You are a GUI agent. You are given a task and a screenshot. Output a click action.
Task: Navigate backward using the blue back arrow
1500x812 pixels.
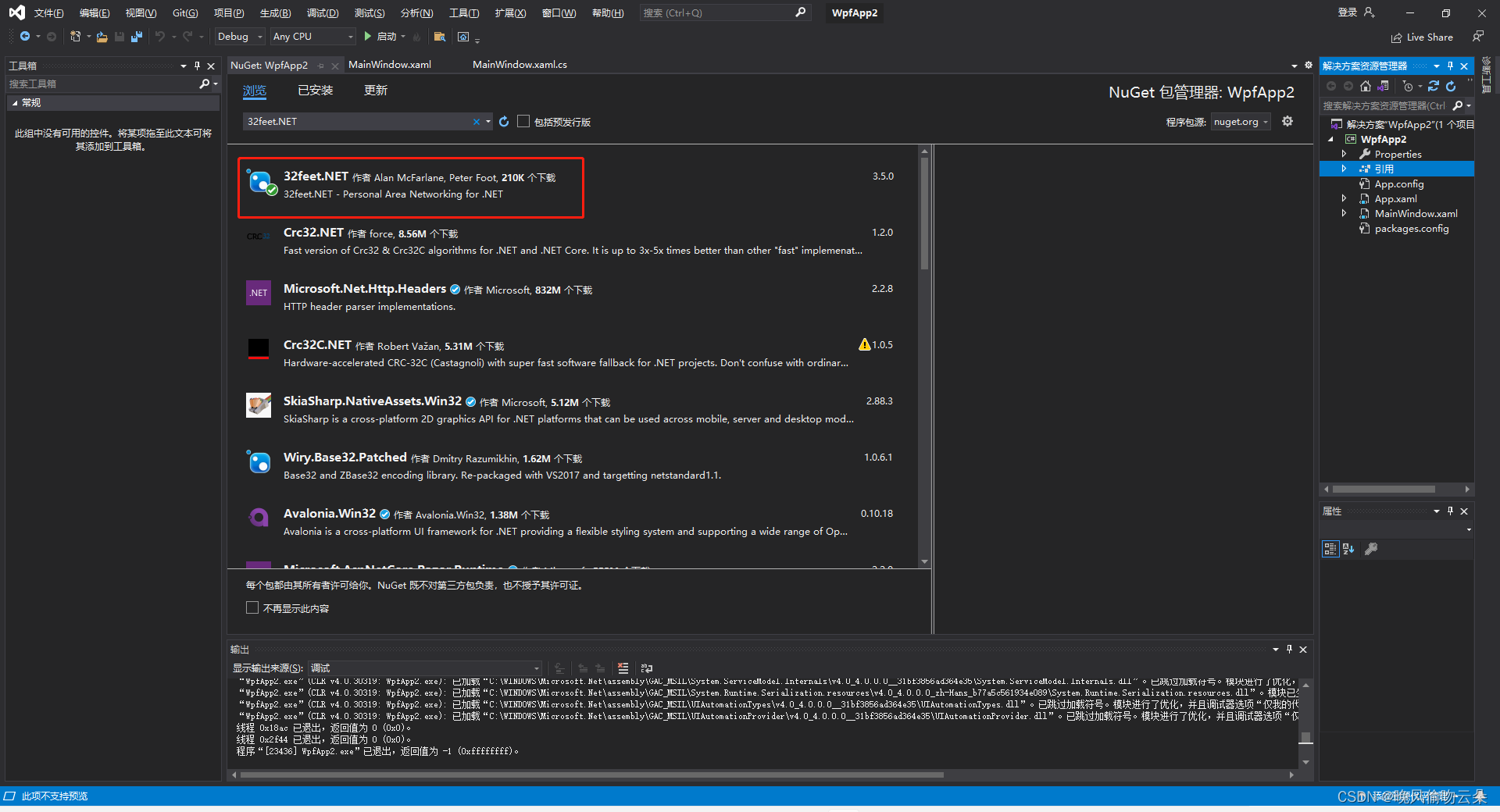pos(25,37)
